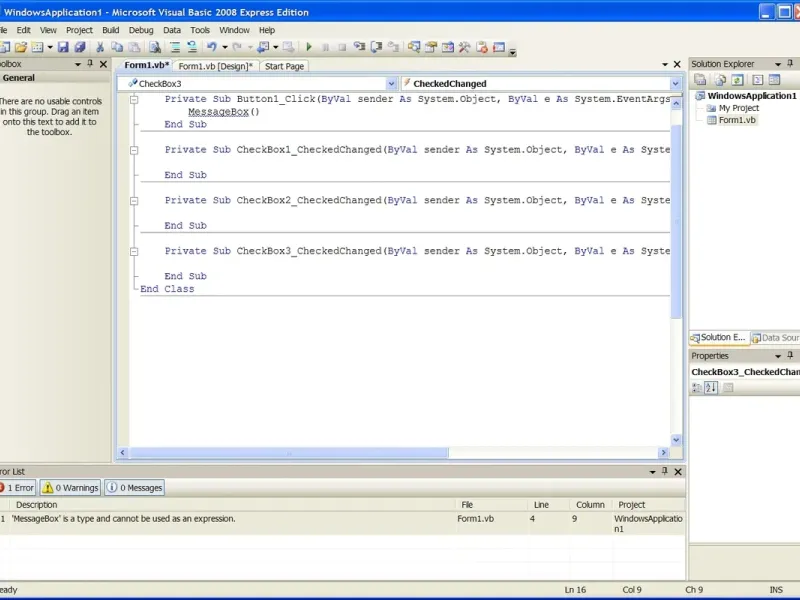Click the Undo arrow icon
Image resolution: width=800 pixels, height=600 pixels.
coord(211,47)
